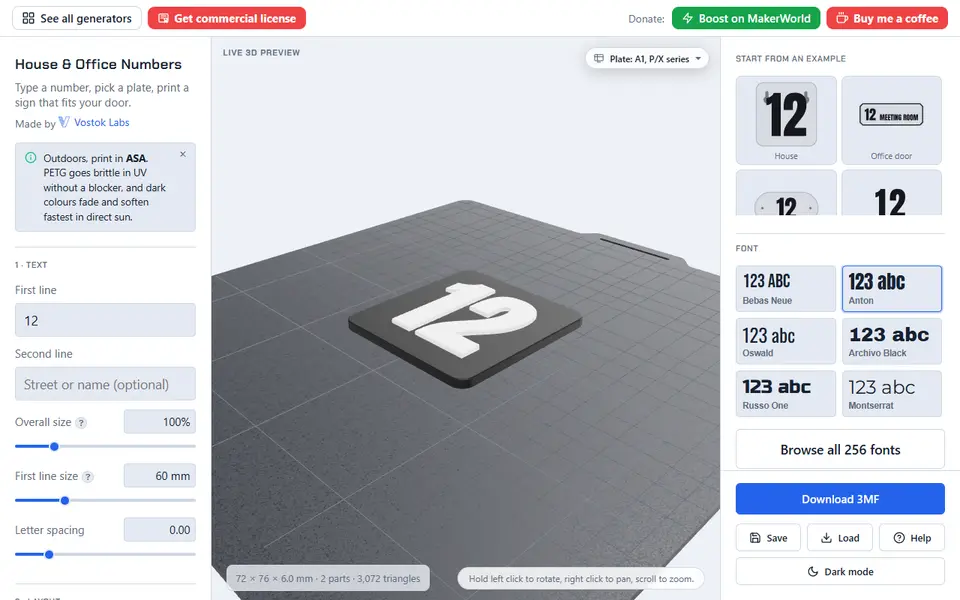Click Browse all 256 fonts
Screen dimensions: 960x600
[x=840, y=449]
